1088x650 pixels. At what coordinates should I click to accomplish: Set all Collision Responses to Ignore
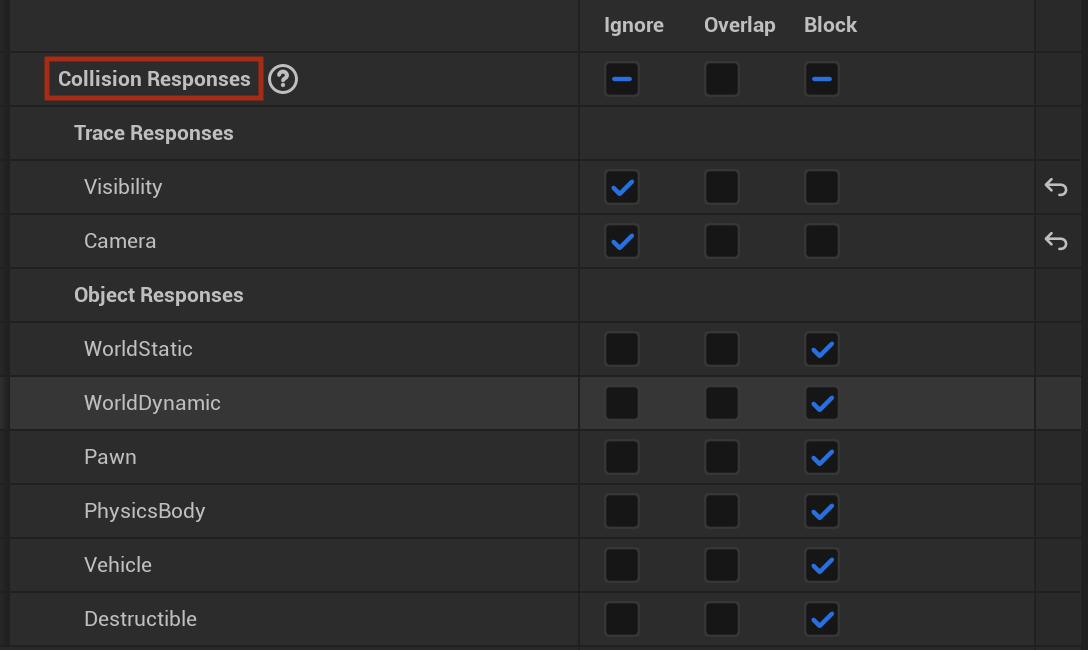[x=622, y=79]
